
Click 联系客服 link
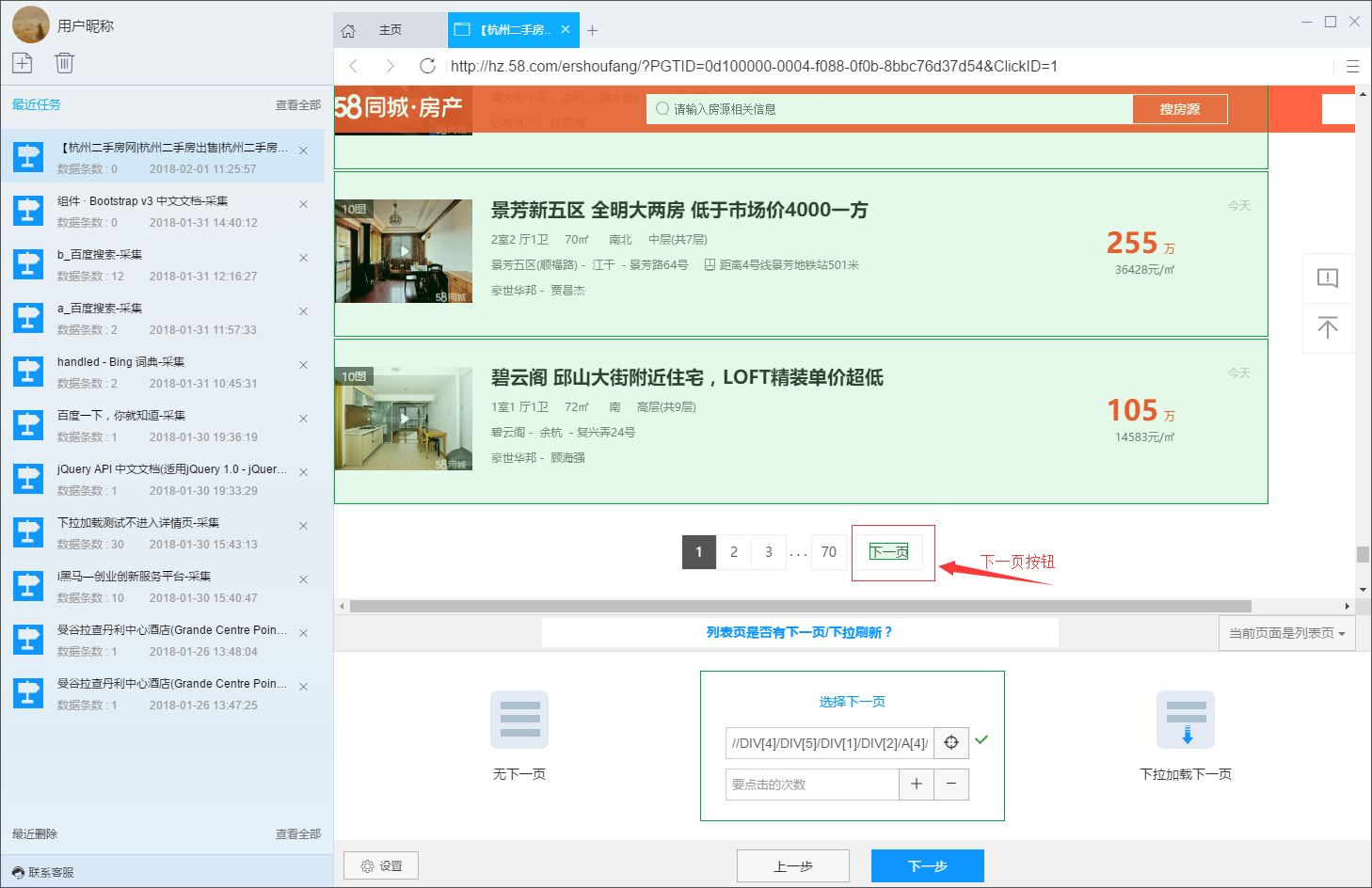click(x=43, y=872)
